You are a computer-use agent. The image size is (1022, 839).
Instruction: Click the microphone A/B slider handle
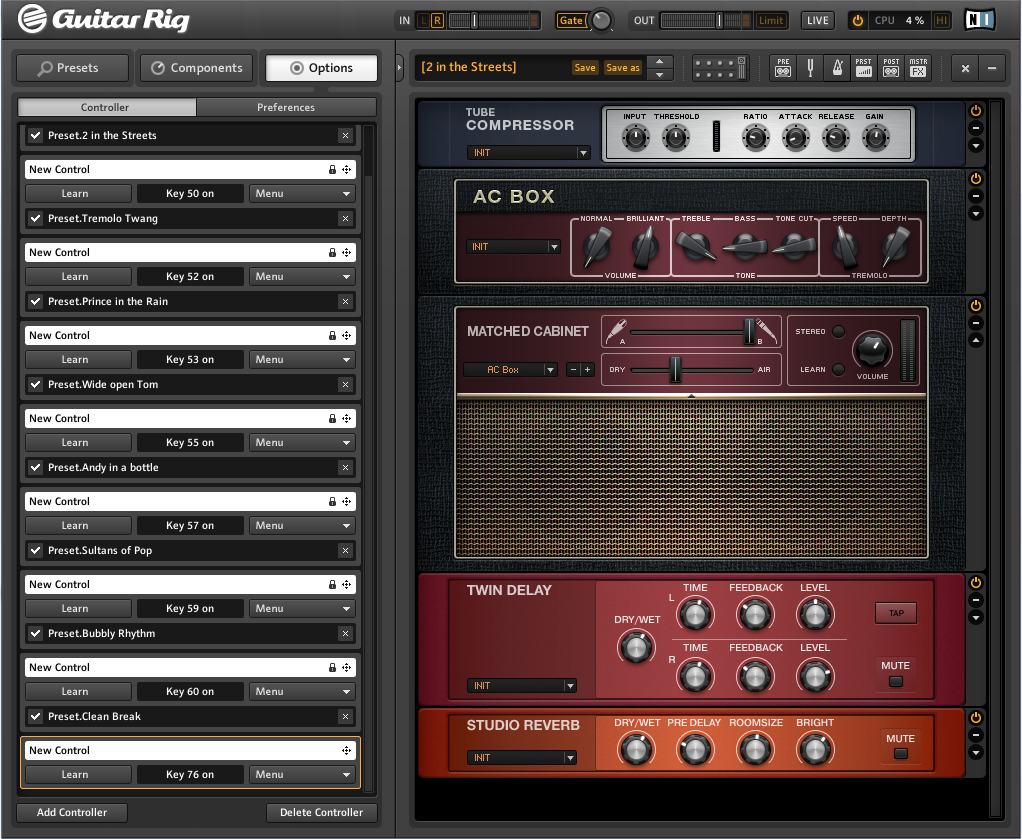750,332
